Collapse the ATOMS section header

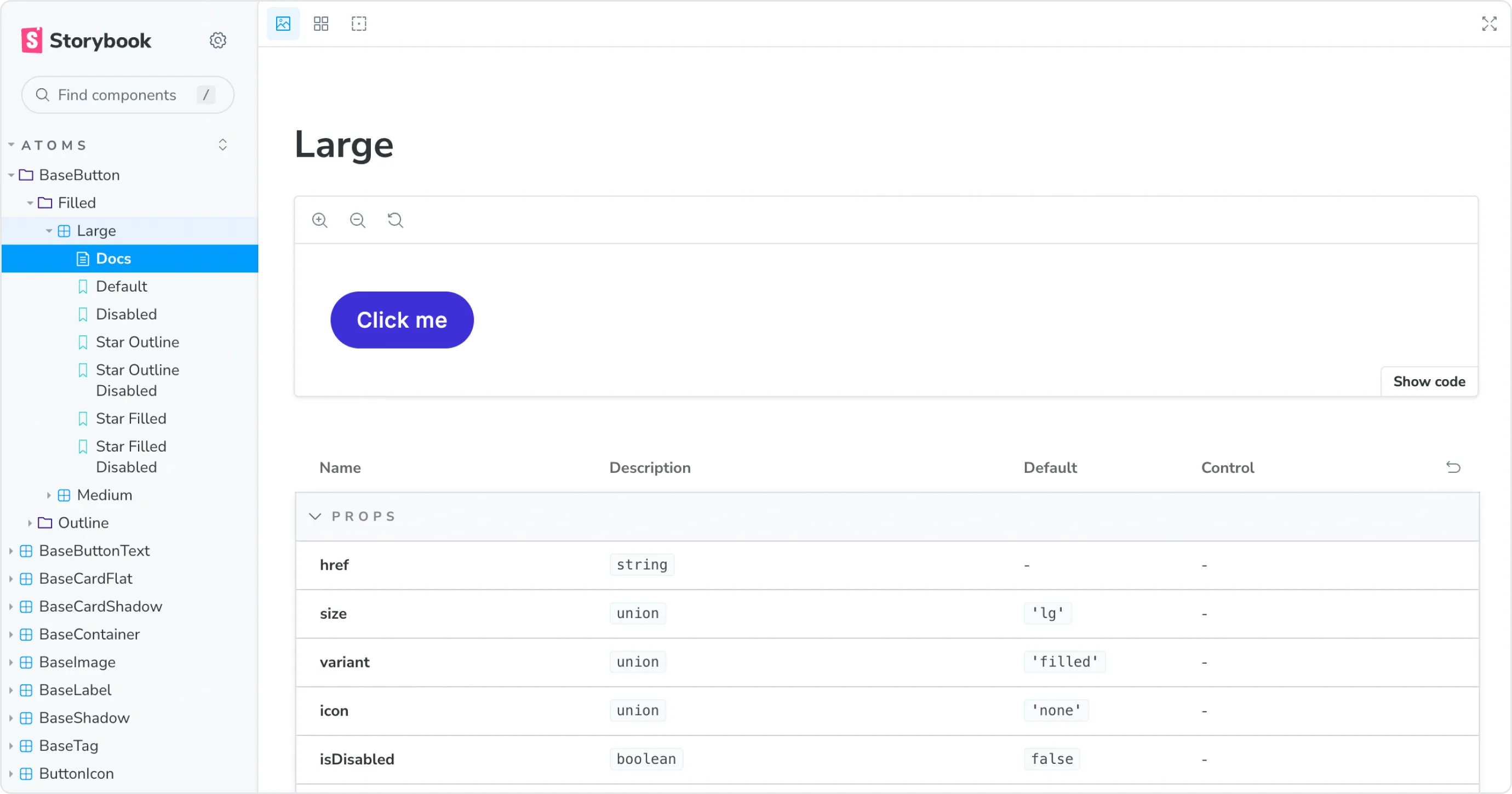54,145
